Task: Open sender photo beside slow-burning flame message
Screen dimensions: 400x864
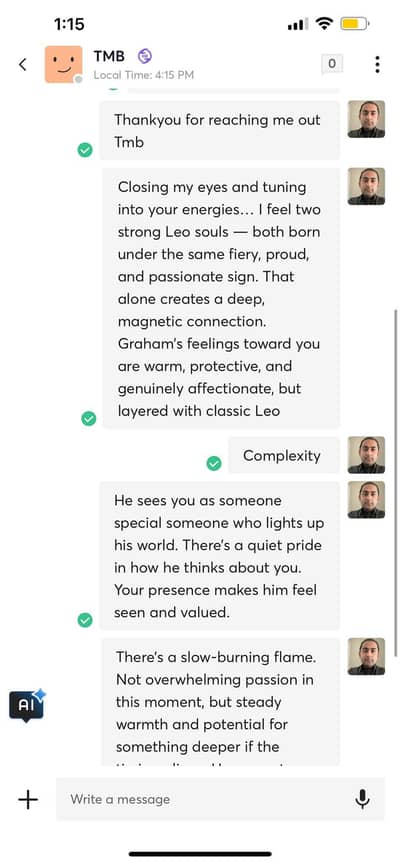Action: [x=366, y=656]
